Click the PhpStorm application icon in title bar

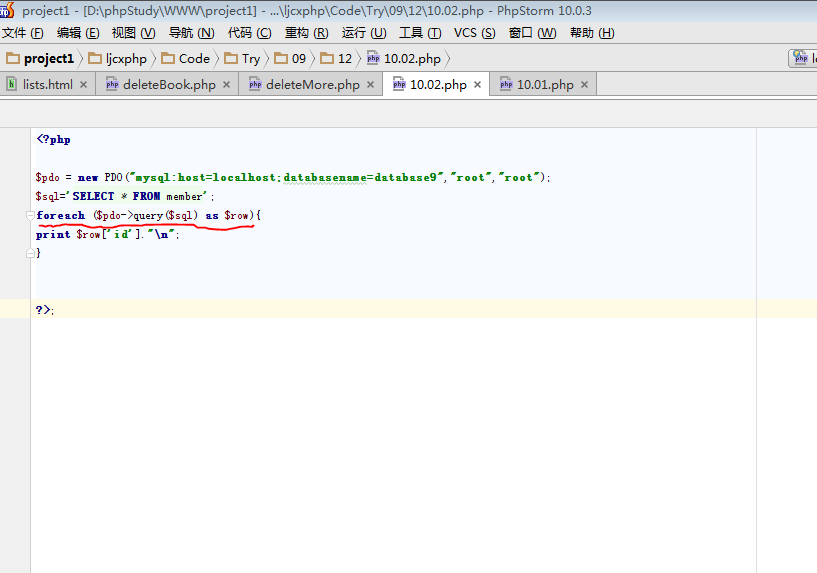pos(7,9)
